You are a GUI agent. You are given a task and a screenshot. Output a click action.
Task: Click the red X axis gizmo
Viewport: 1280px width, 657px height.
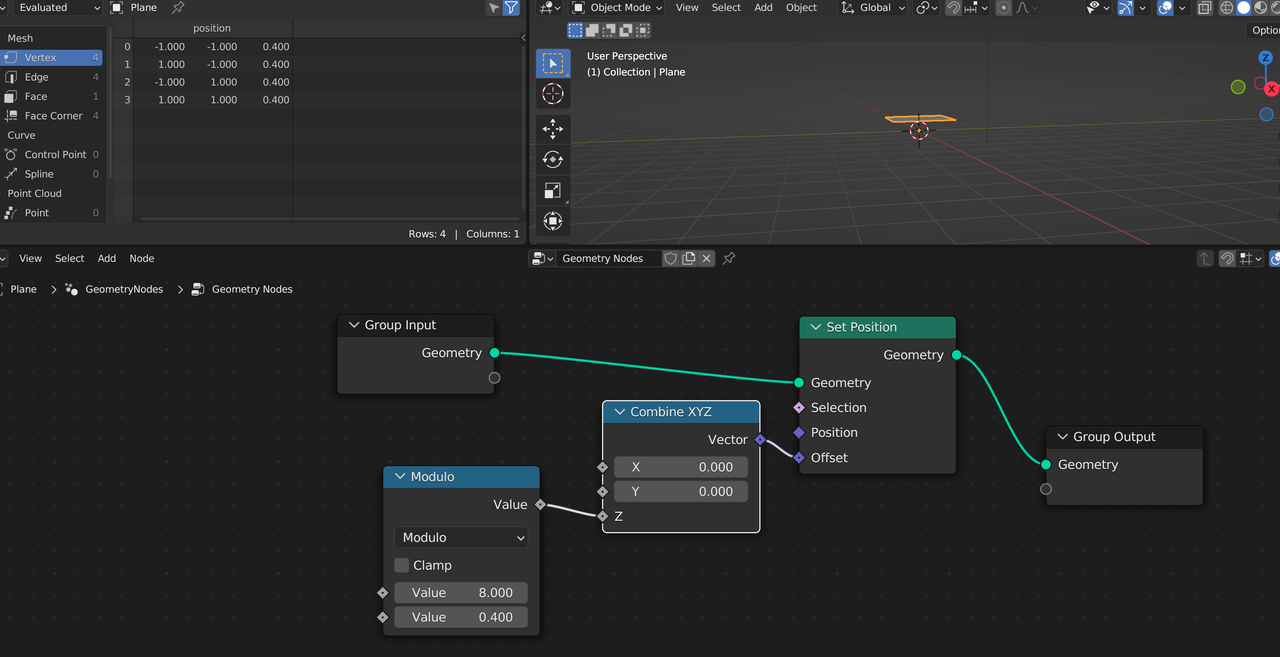point(1272,89)
